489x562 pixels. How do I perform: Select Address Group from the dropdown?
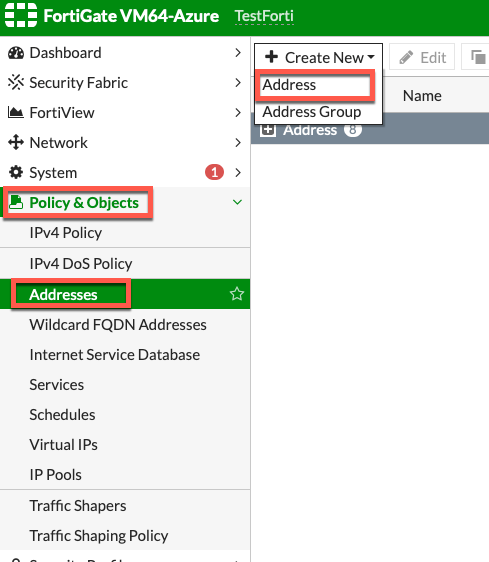(x=312, y=112)
